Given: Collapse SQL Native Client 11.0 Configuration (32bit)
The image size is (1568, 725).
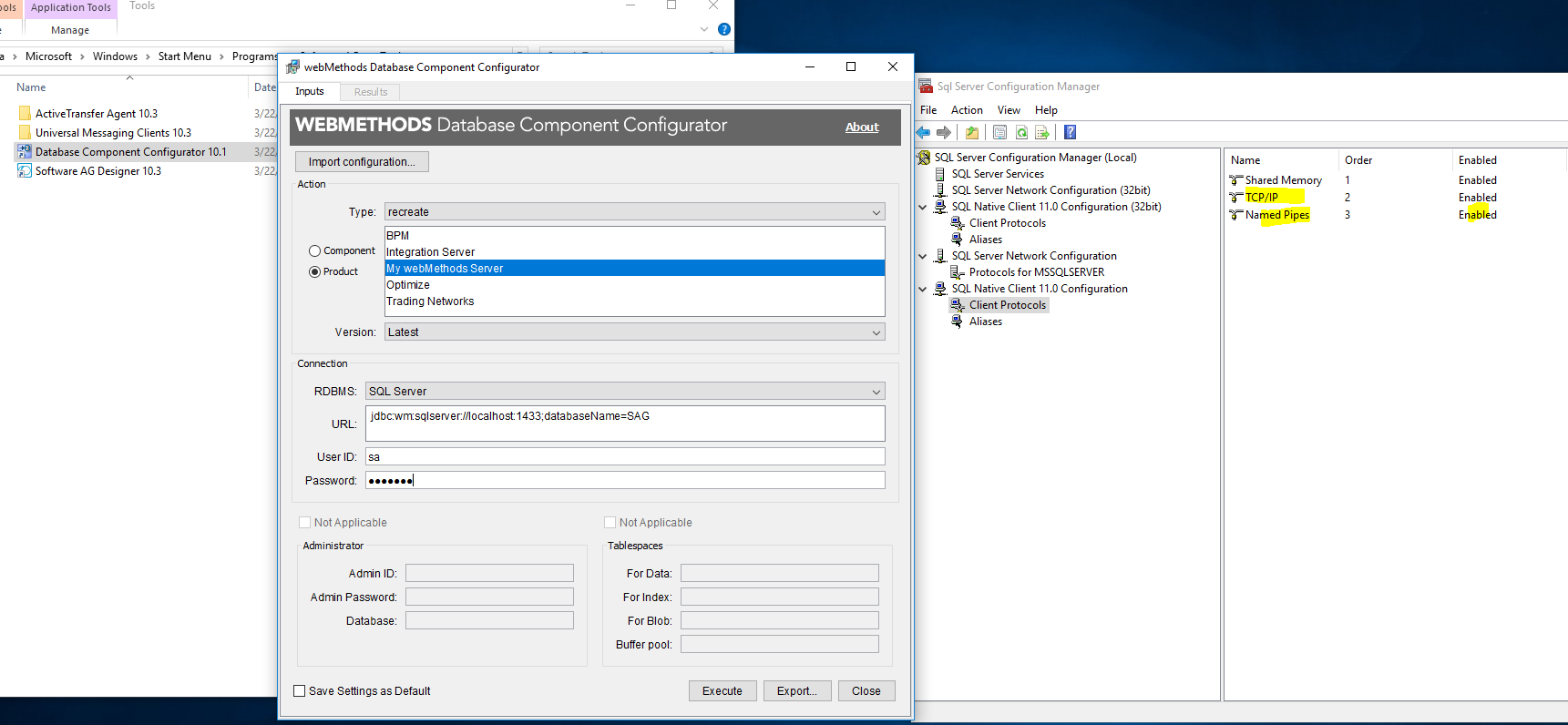Looking at the screenshot, I should pyautogui.click(x=923, y=208).
